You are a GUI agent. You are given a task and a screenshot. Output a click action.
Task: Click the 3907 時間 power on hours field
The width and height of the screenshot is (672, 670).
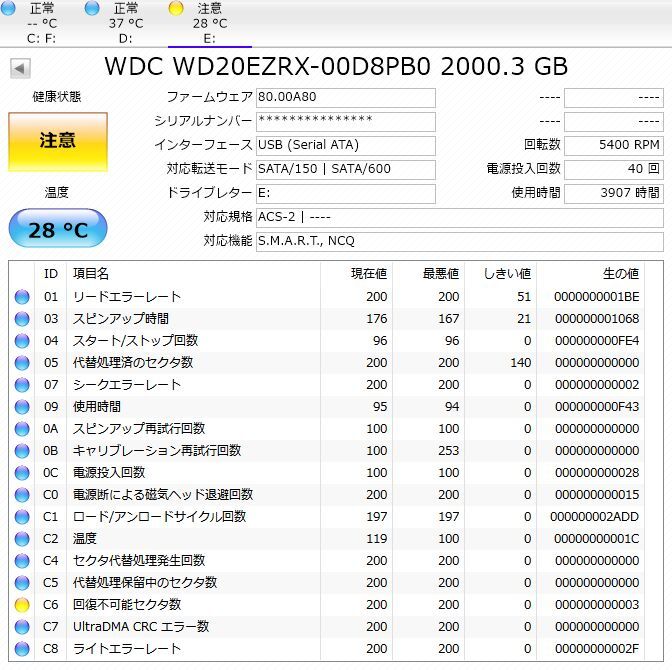[x=614, y=194]
